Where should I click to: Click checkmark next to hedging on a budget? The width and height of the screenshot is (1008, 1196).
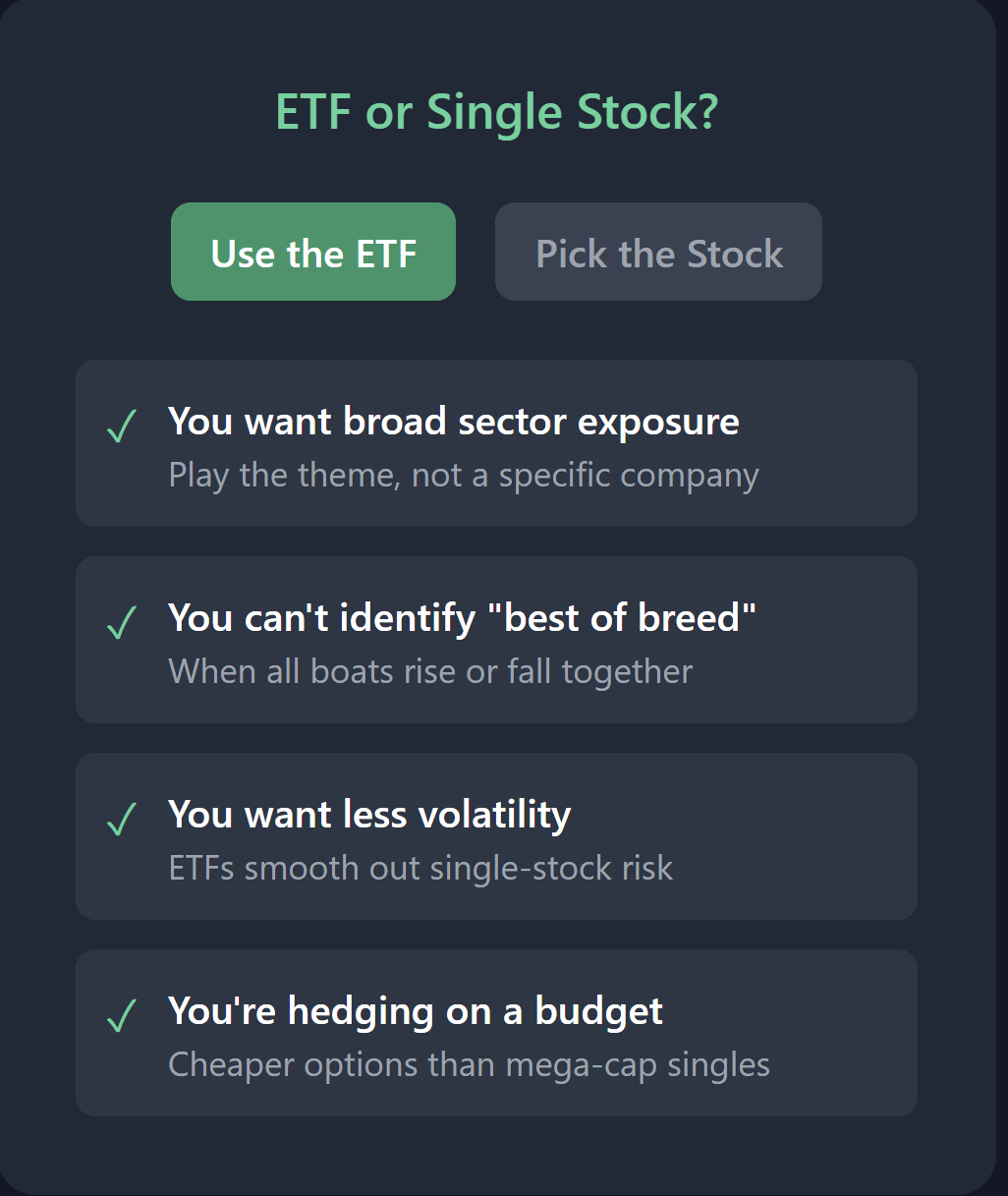point(121,1016)
